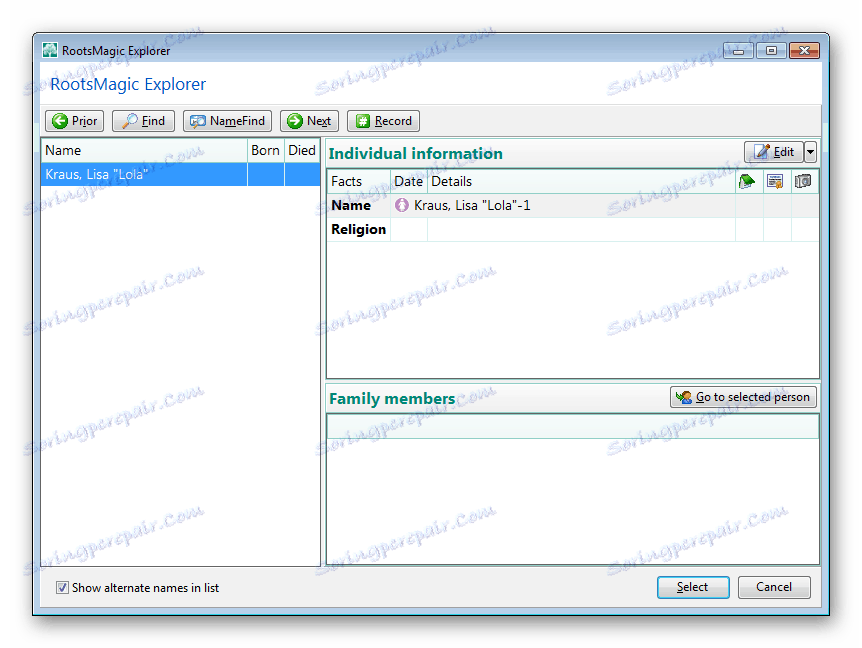Click the Record number button

tap(383, 121)
